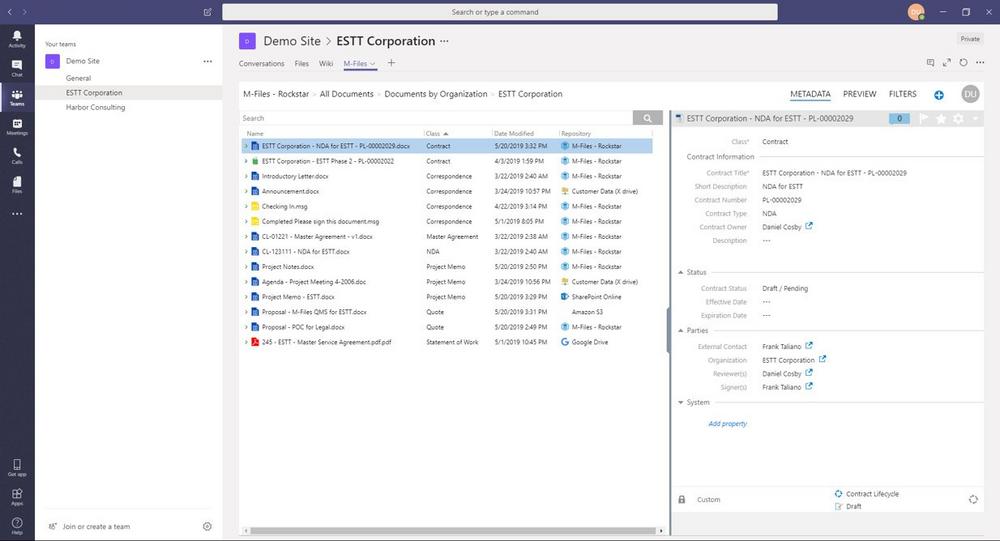
Task: Open Demo Site team more options
Action: coord(207,61)
